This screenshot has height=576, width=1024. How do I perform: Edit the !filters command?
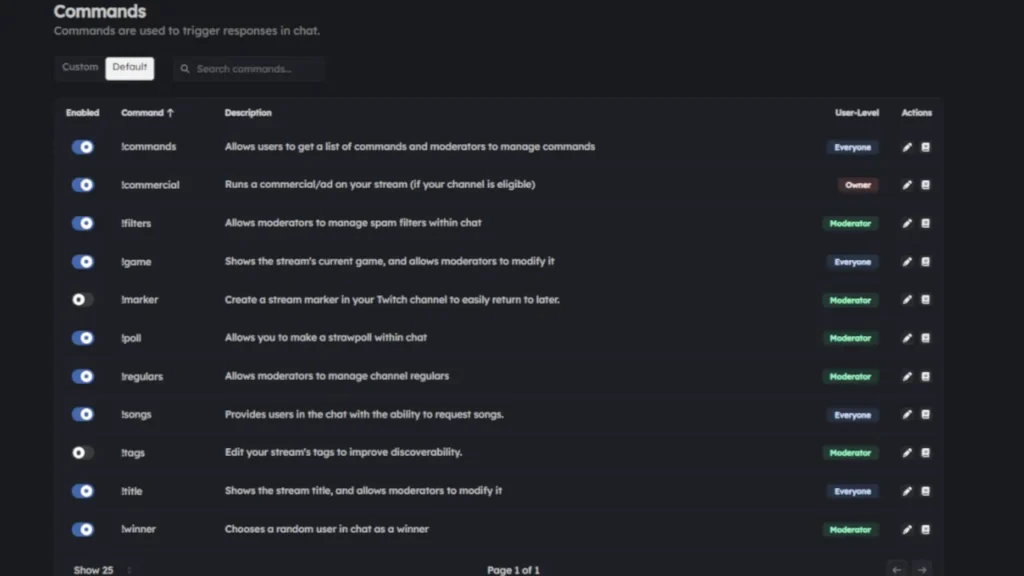(907, 223)
